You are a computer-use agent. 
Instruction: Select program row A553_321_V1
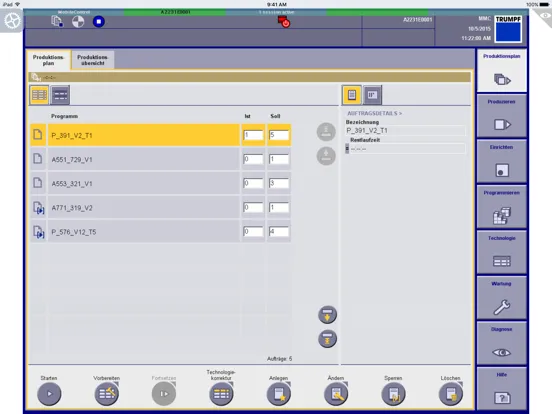[144, 183]
